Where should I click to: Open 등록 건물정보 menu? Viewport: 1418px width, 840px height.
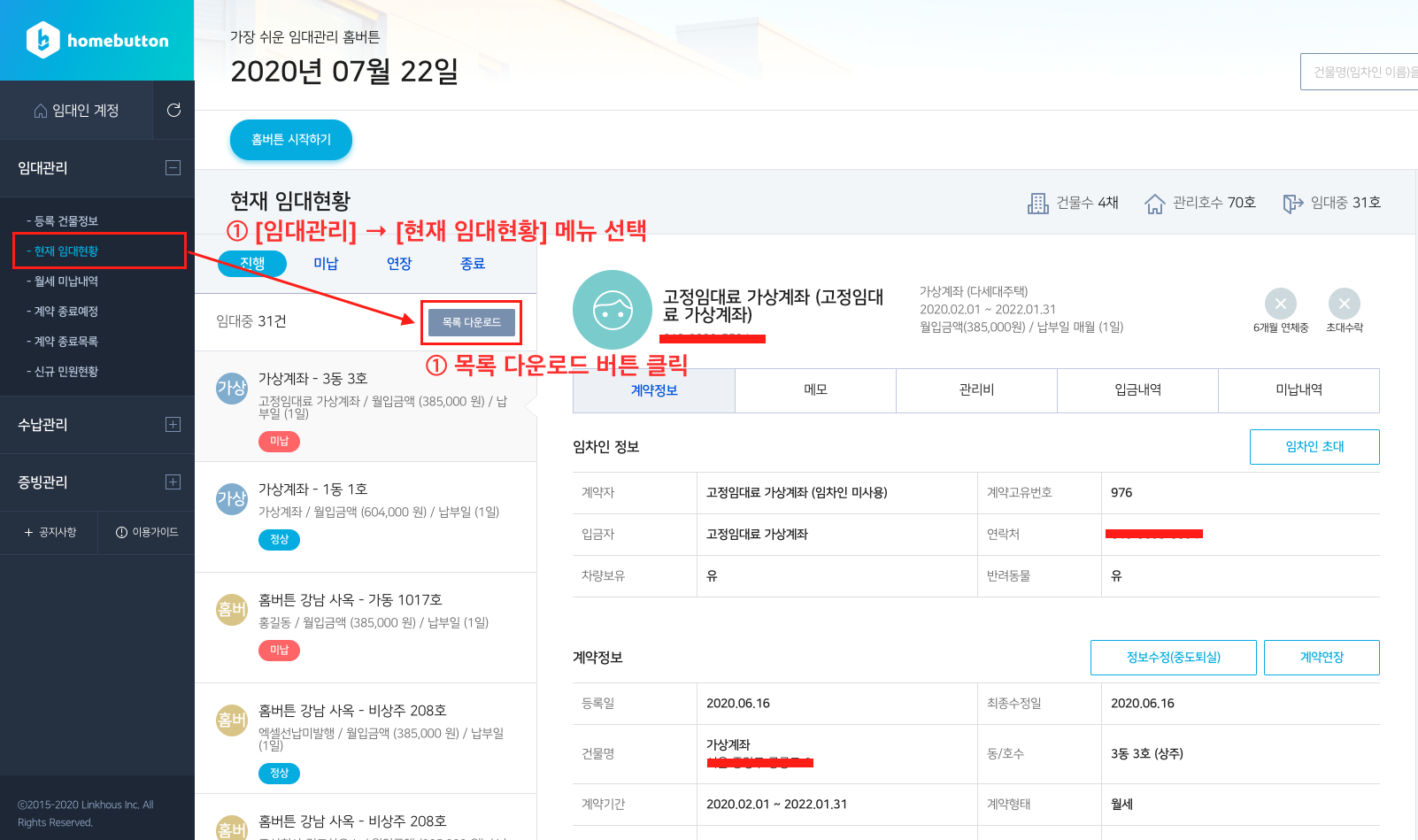63,221
